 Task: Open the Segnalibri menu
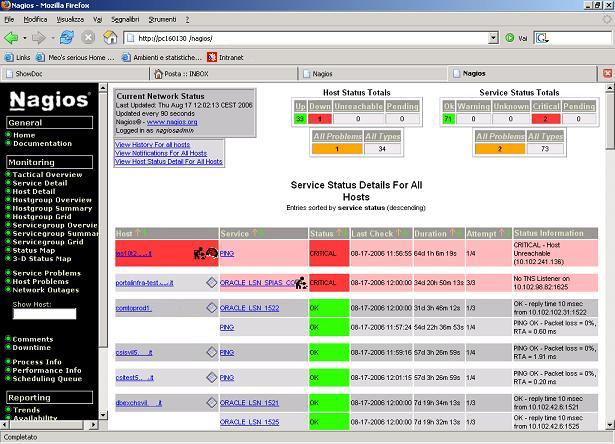[x=125, y=19]
